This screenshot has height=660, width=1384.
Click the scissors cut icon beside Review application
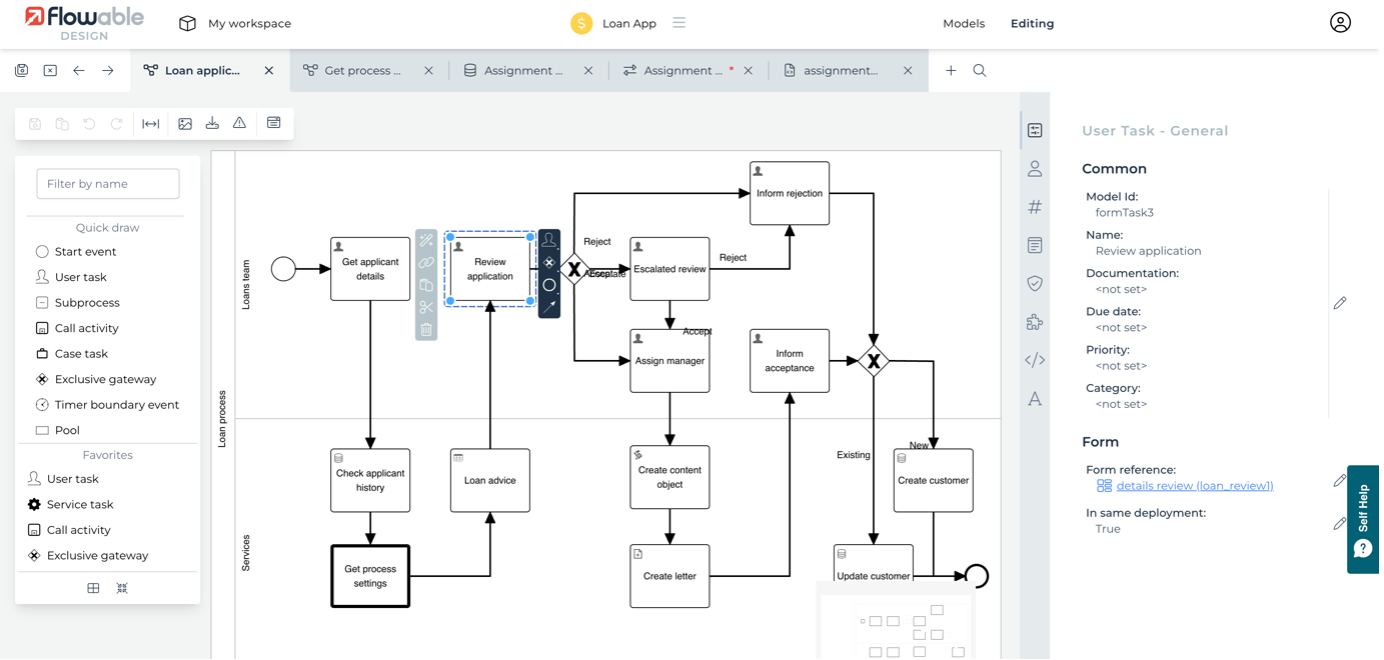[x=426, y=307]
